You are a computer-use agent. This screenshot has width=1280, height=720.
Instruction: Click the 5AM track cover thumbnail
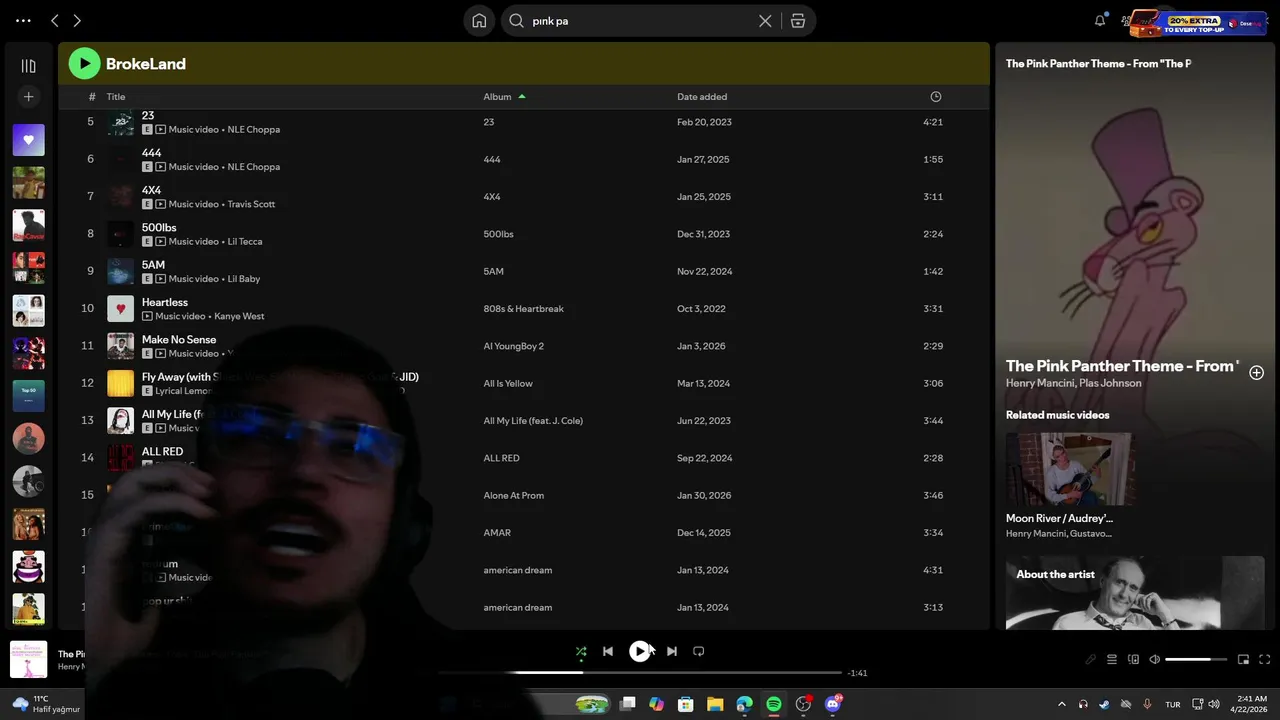(120, 271)
